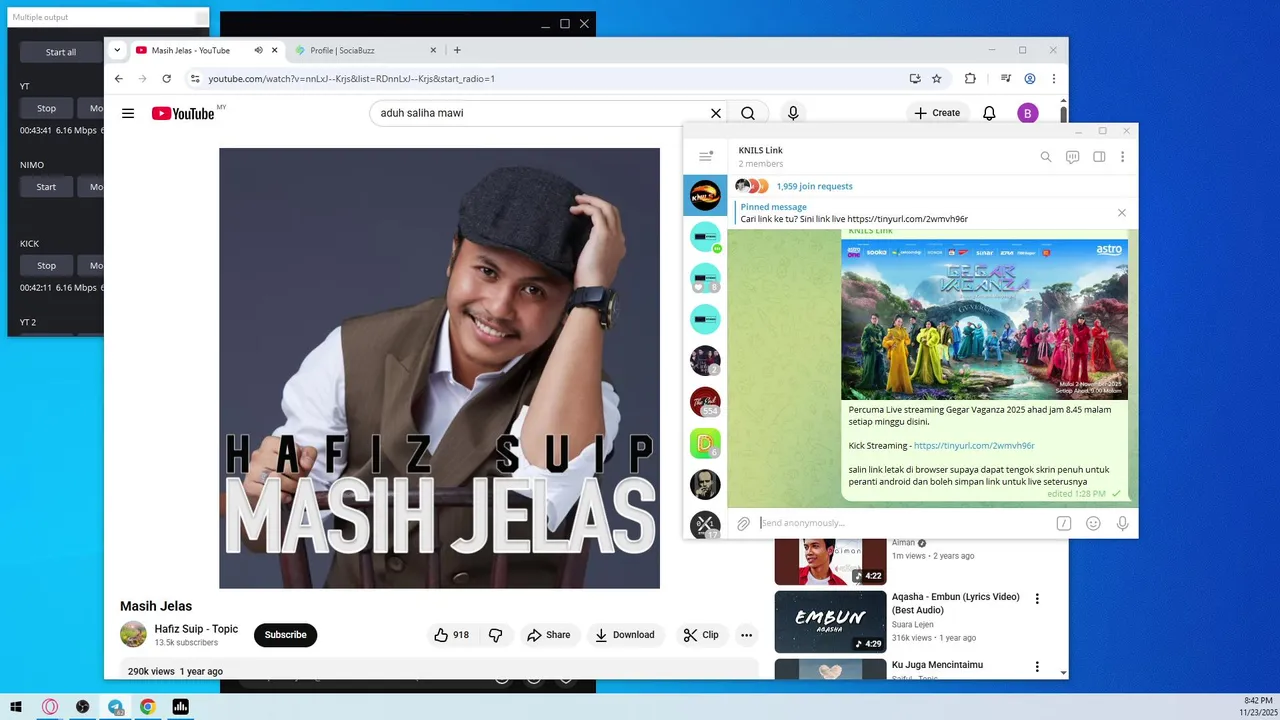Open options for Aqasha - Embun video
Image resolution: width=1280 pixels, height=720 pixels.
(1037, 599)
